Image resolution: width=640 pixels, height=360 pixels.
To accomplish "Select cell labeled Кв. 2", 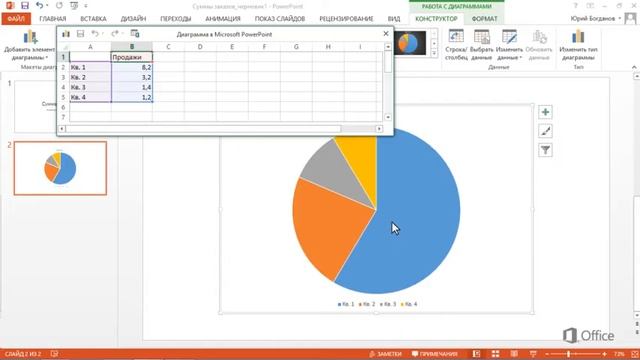I will pos(90,77).
